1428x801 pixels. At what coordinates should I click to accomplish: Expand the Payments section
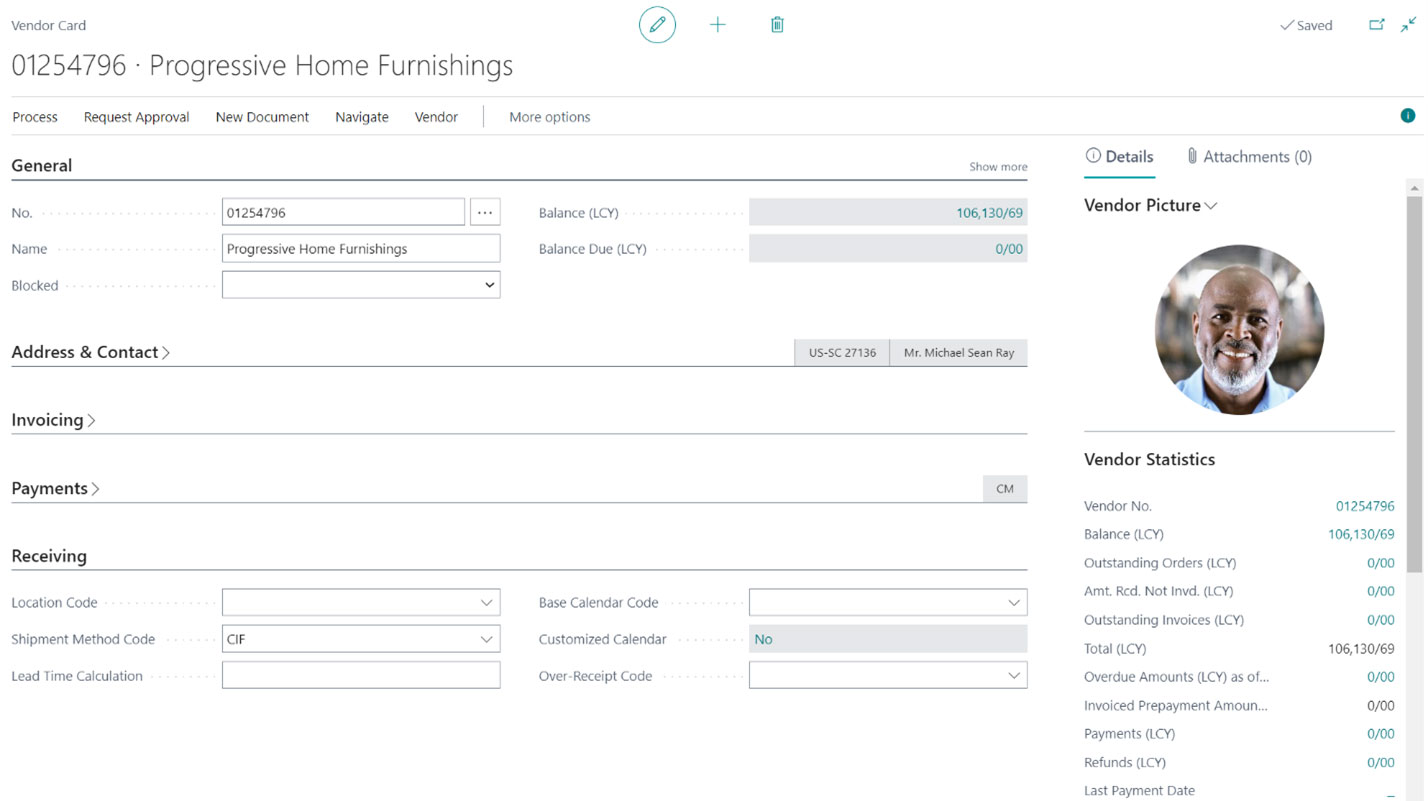55,488
